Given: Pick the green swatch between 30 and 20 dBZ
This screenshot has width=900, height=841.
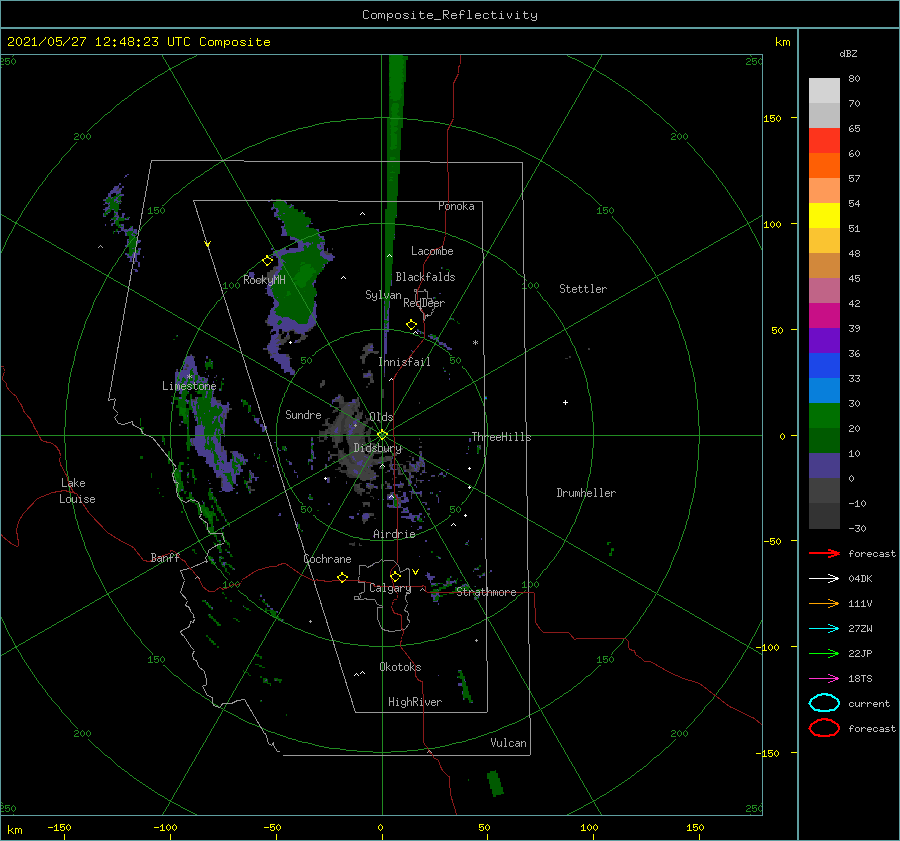Looking at the screenshot, I should (x=824, y=416).
